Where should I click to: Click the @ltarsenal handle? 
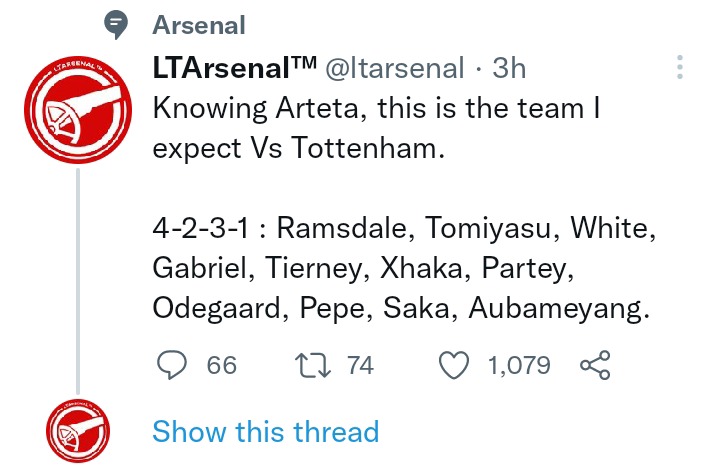point(394,68)
